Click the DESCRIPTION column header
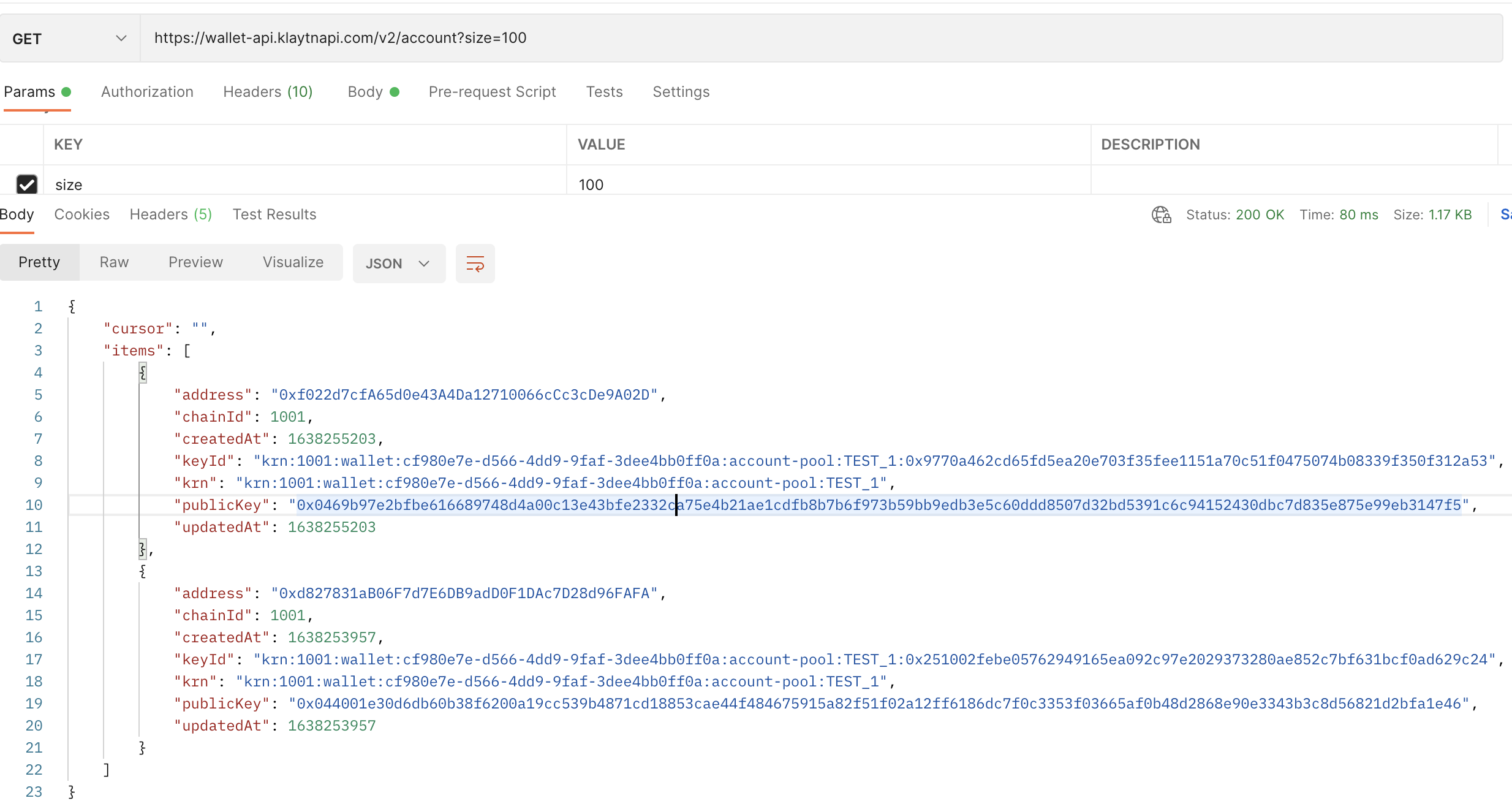Screen dimensions: 1512x809 [x=1150, y=145]
